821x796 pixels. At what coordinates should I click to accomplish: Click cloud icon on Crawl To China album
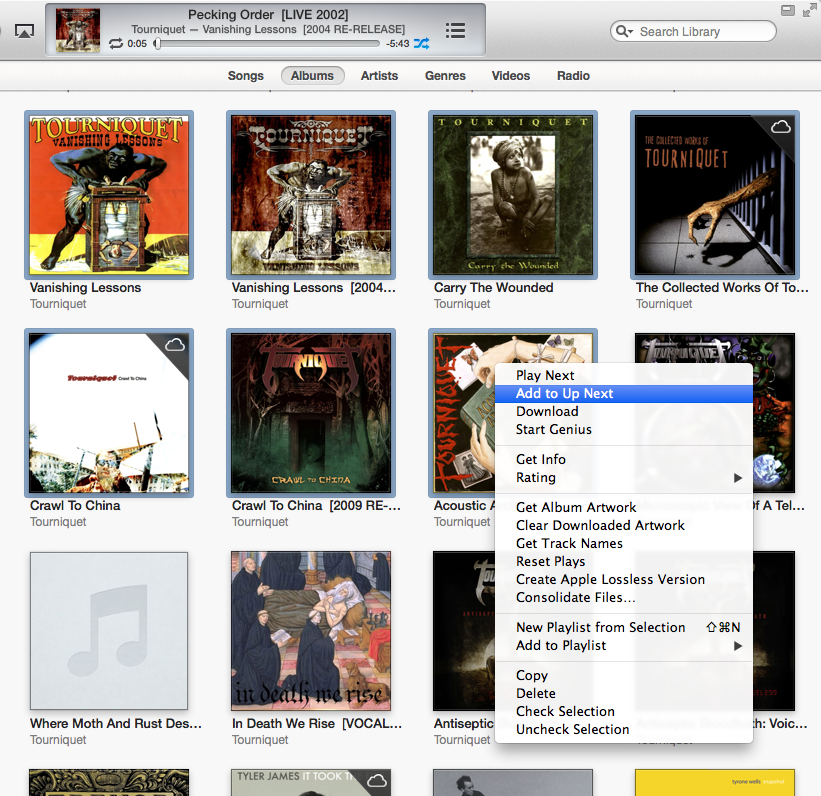[x=175, y=345]
